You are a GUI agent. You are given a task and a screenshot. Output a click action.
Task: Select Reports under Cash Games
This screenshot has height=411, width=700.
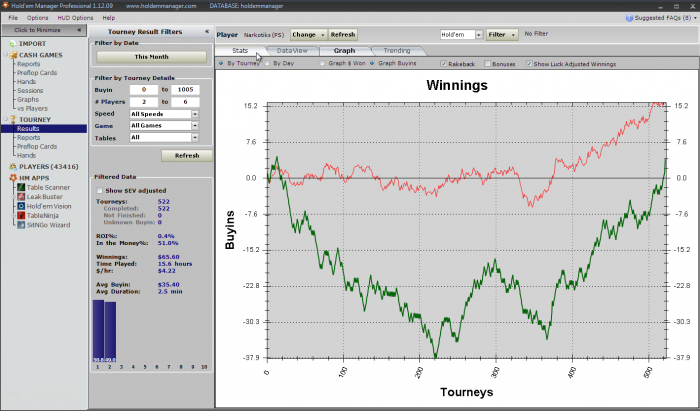click(29, 64)
